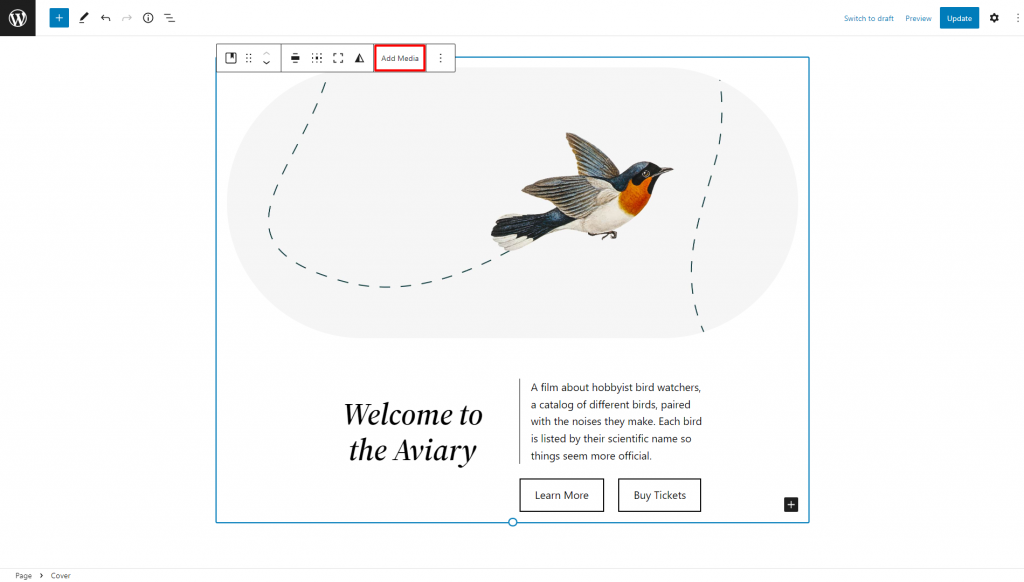Open the Cover block options menu

tap(441, 58)
